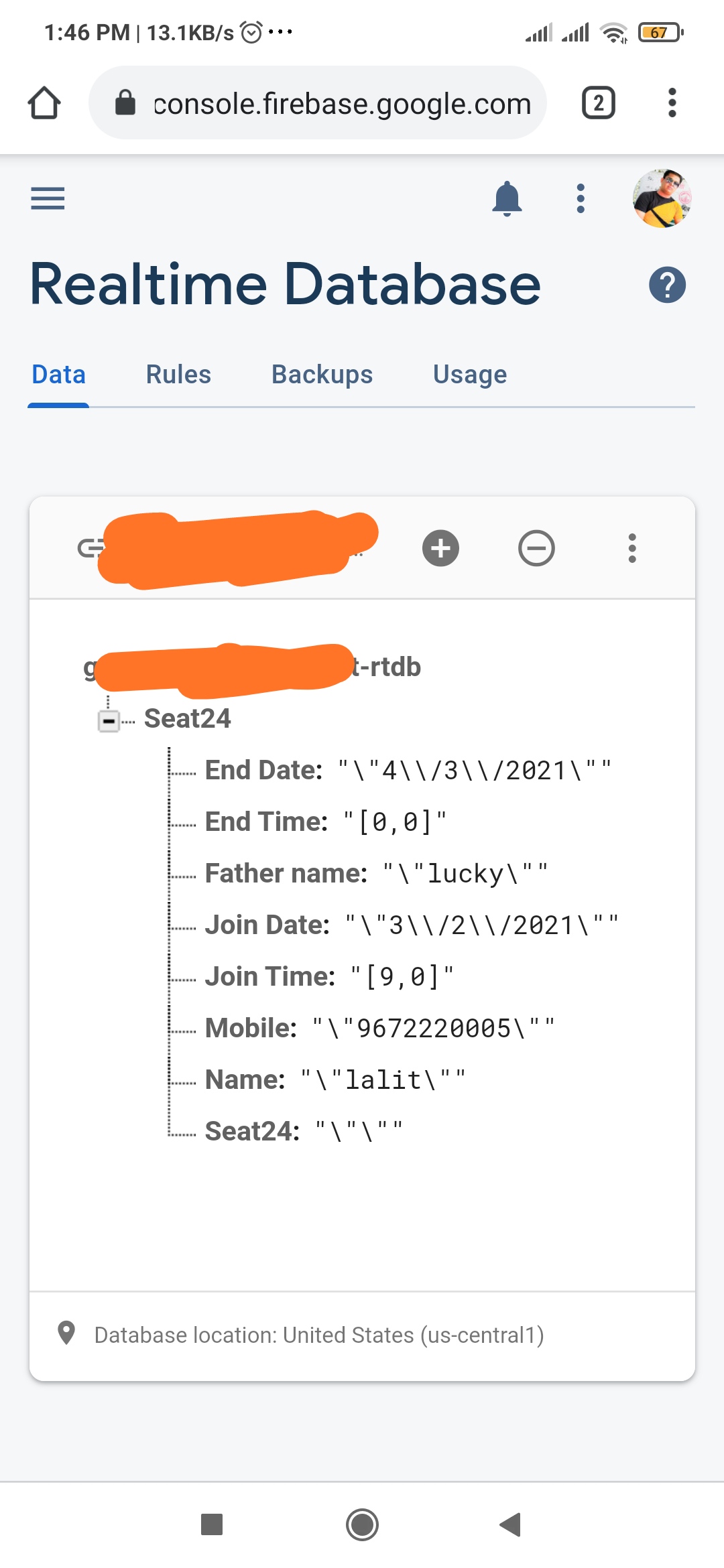This screenshot has height=1568, width=724.
Task: Open the Firebase hamburger navigation menu
Action: (48, 198)
